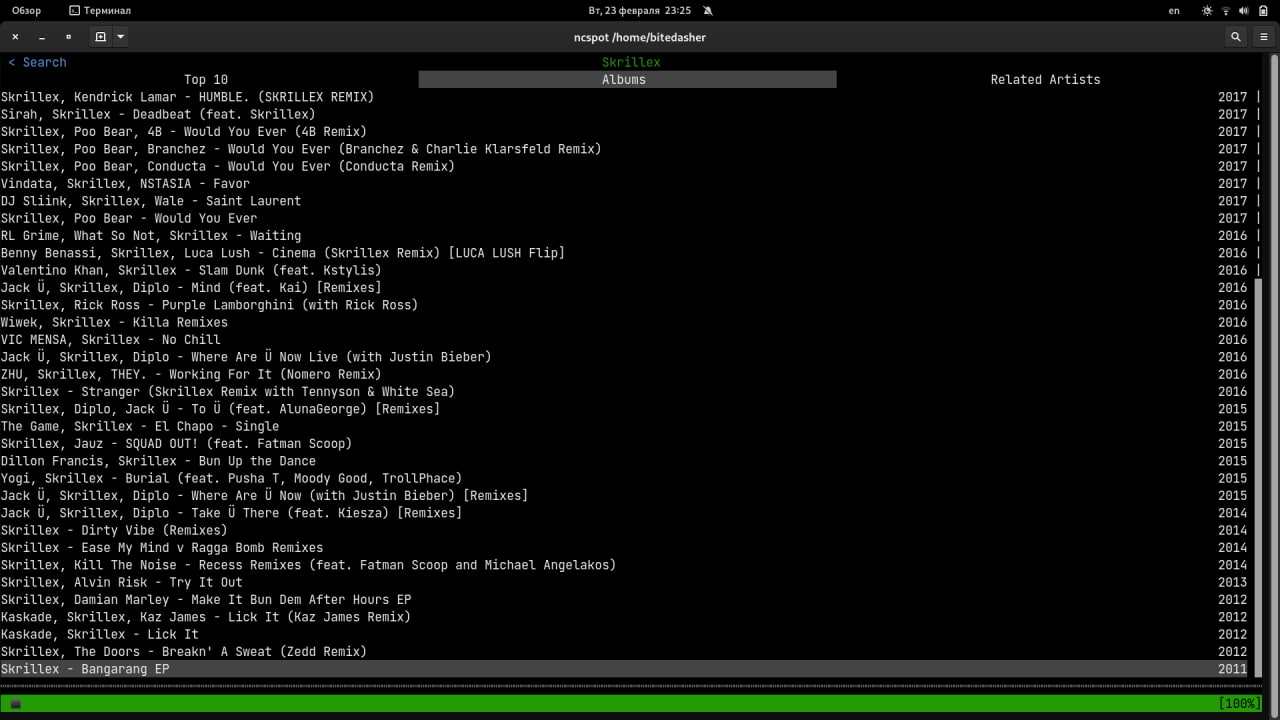Click the Wi-Fi icon in system tray
The image size is (1280, 720).
(1225, 11)
